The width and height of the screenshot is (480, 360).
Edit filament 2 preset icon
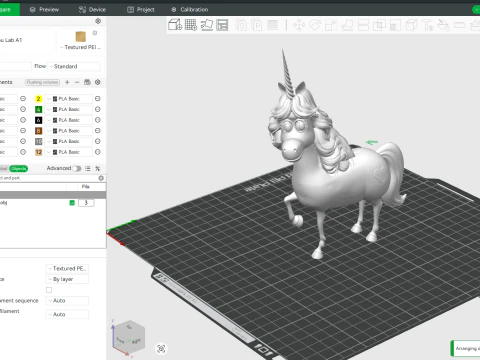(x=98, y=99)
